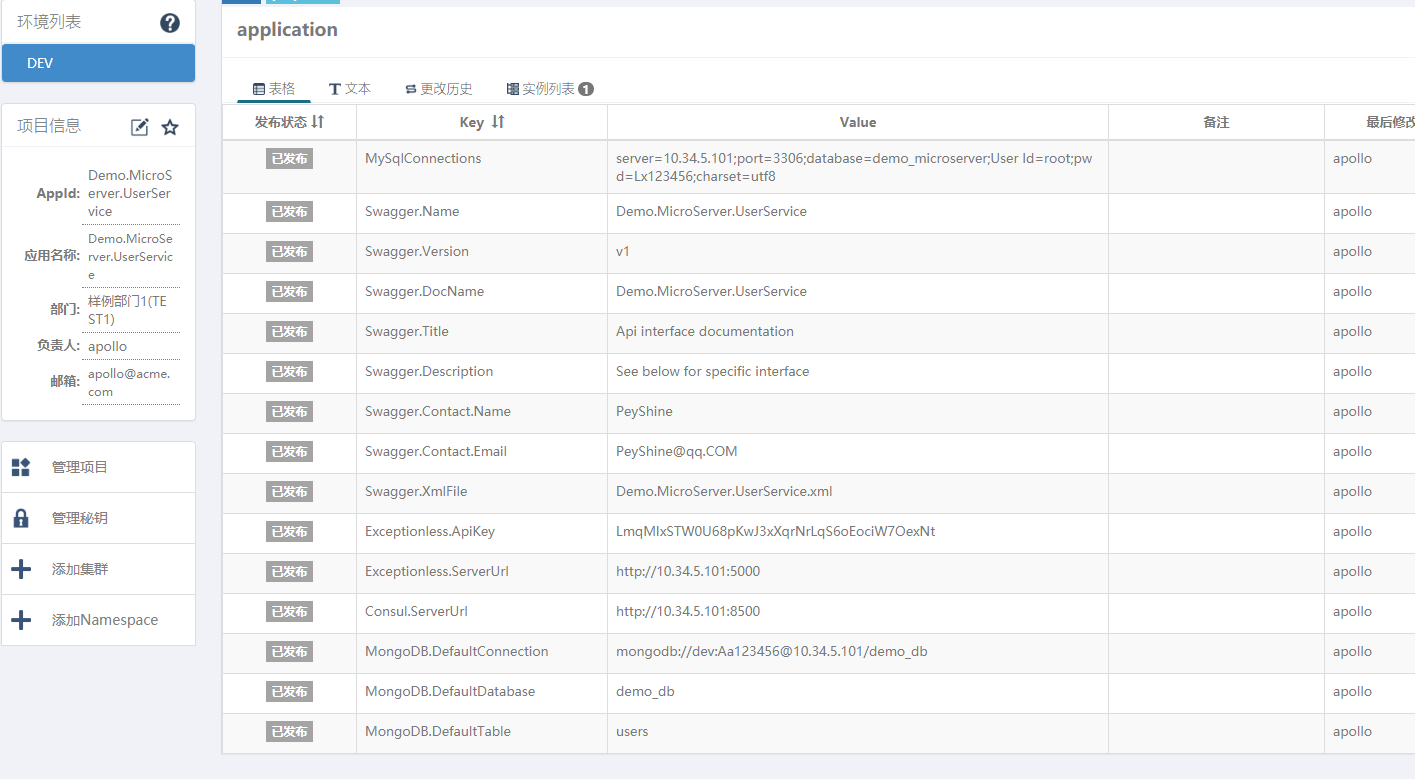The height and width of the screenshot is (779, 1415).
Task: Click the Value column header
Action: pyautogui.click(x=858, y=122)
